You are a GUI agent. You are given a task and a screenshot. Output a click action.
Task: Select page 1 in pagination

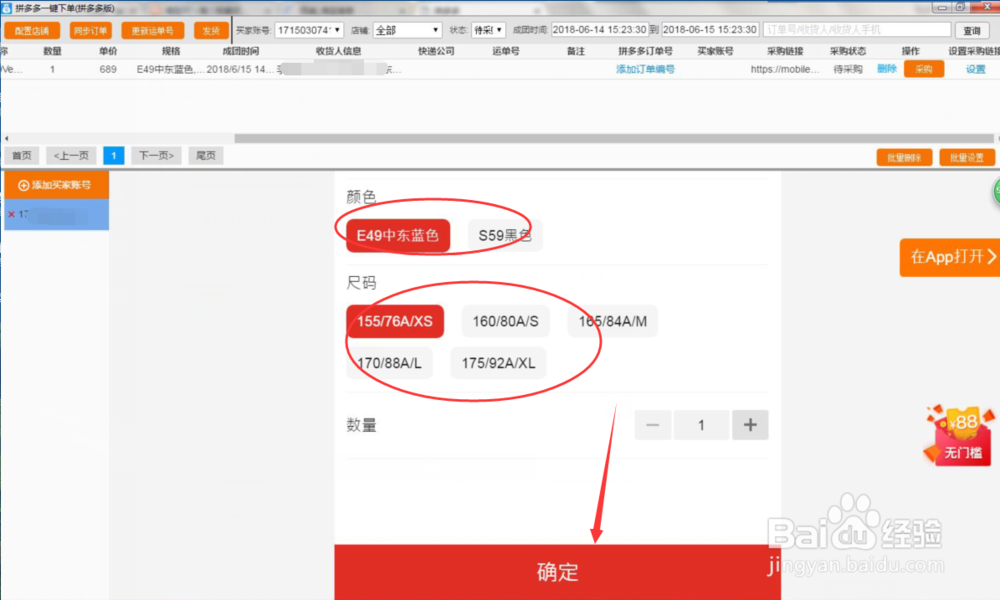[x=114, y=156]
